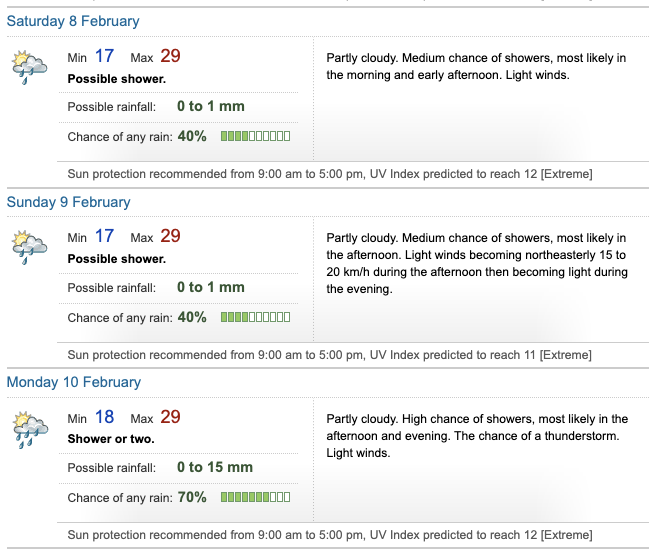Select Saturday's minimum temperature of 17
The image size is (649, 553).
pyautogui.click(x=105, y=56)
